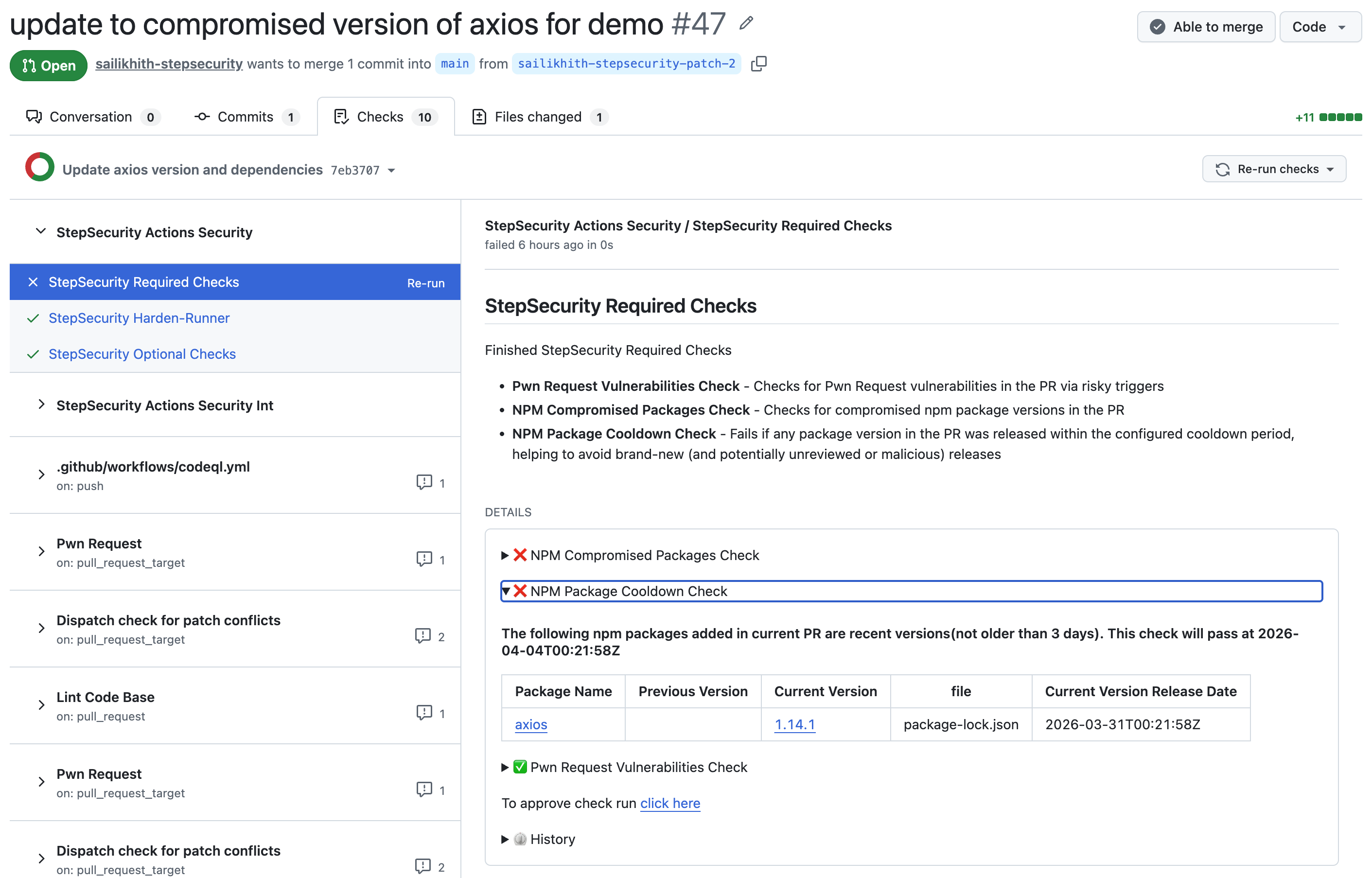Click the annotations icon on first Pwn Request row

pos(424,559)
